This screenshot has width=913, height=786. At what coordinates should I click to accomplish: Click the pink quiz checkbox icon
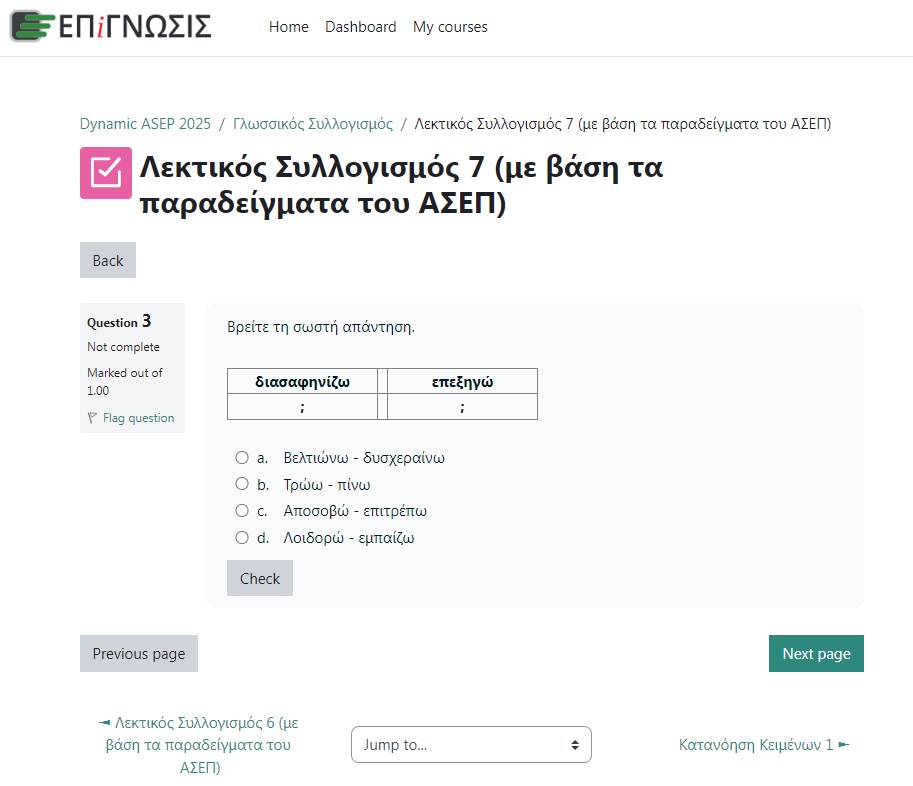[106, 173]
